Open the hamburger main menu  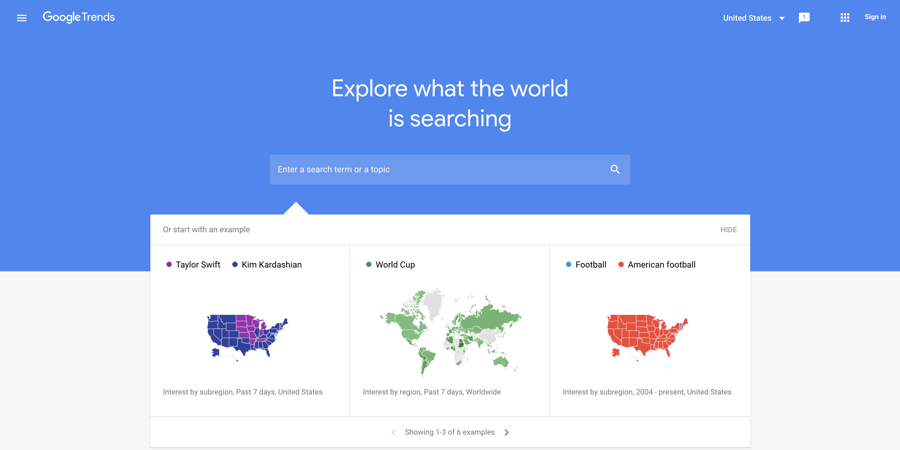(x=22, y=18)
